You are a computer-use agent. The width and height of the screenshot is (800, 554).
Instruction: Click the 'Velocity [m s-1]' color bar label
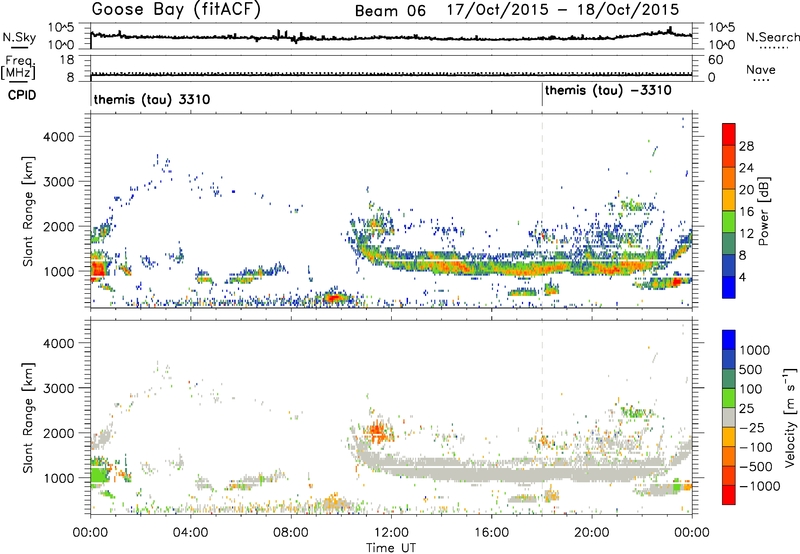(x=790, y=418)
